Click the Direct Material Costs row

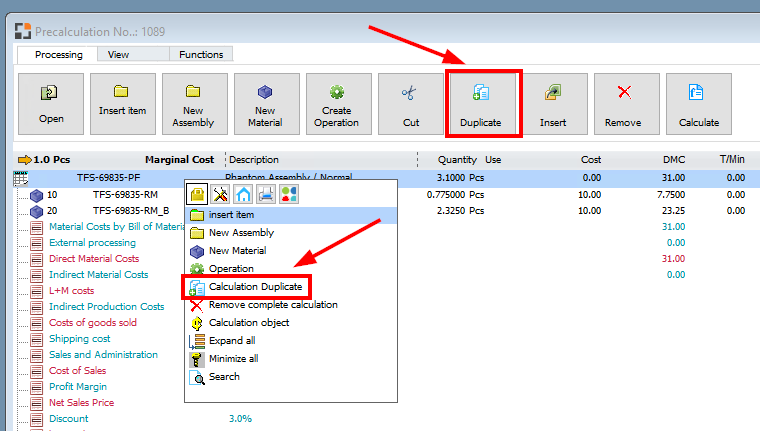point(94,259)
